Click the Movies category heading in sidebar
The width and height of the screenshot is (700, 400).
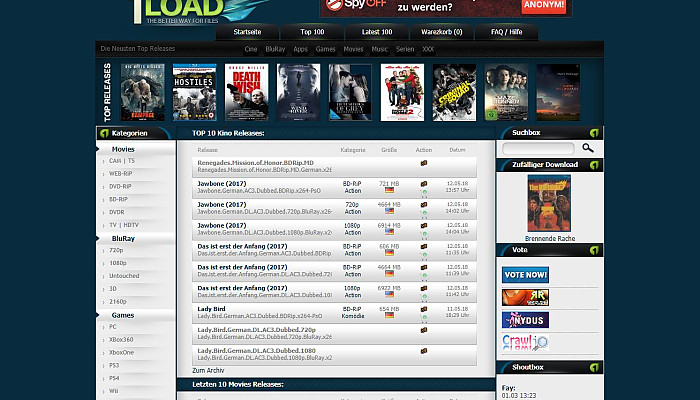(123, 149)
